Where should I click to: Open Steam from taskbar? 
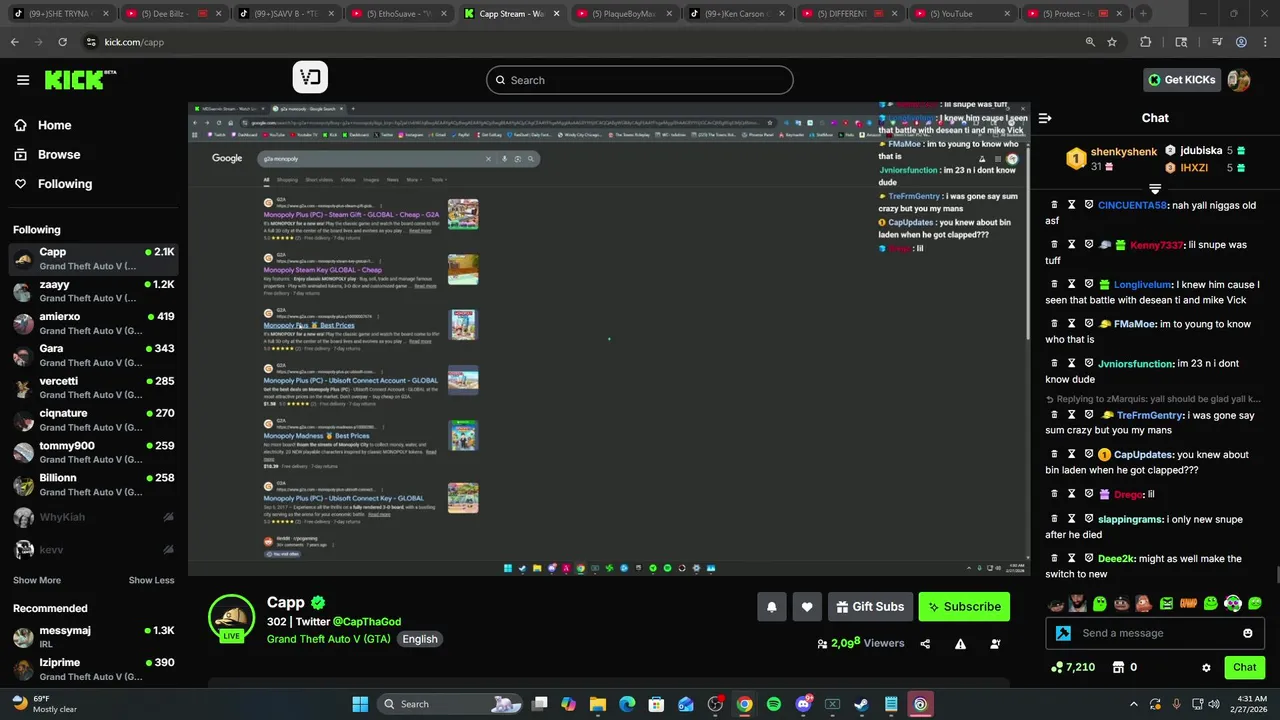861,704
